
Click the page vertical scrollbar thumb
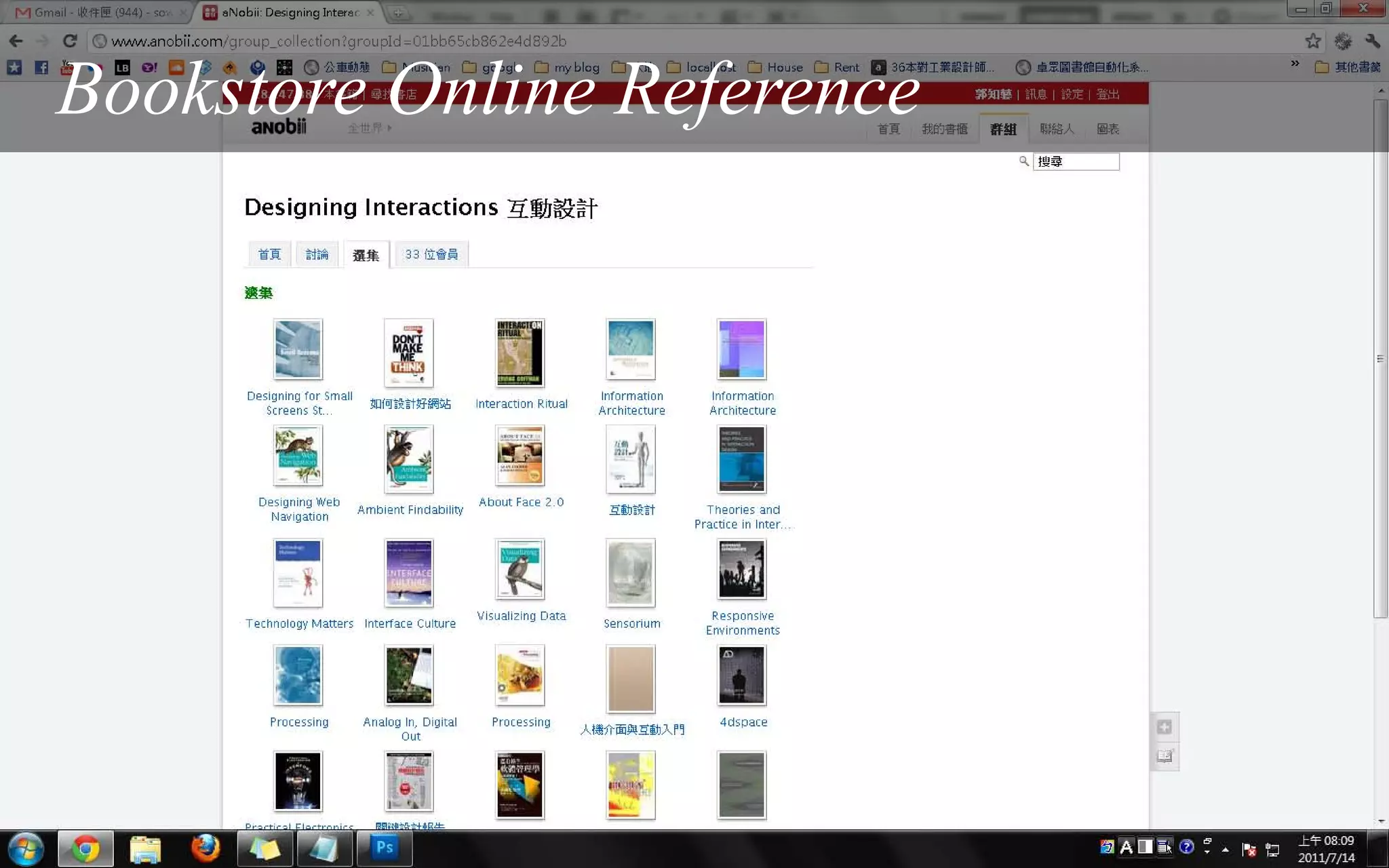pos(1380,359)
